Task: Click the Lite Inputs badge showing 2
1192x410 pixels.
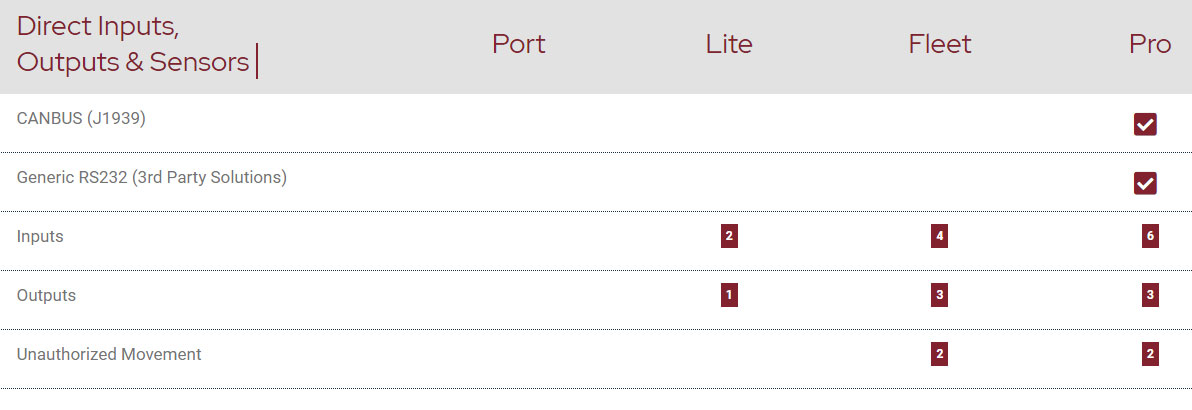Action: point(729,237)
